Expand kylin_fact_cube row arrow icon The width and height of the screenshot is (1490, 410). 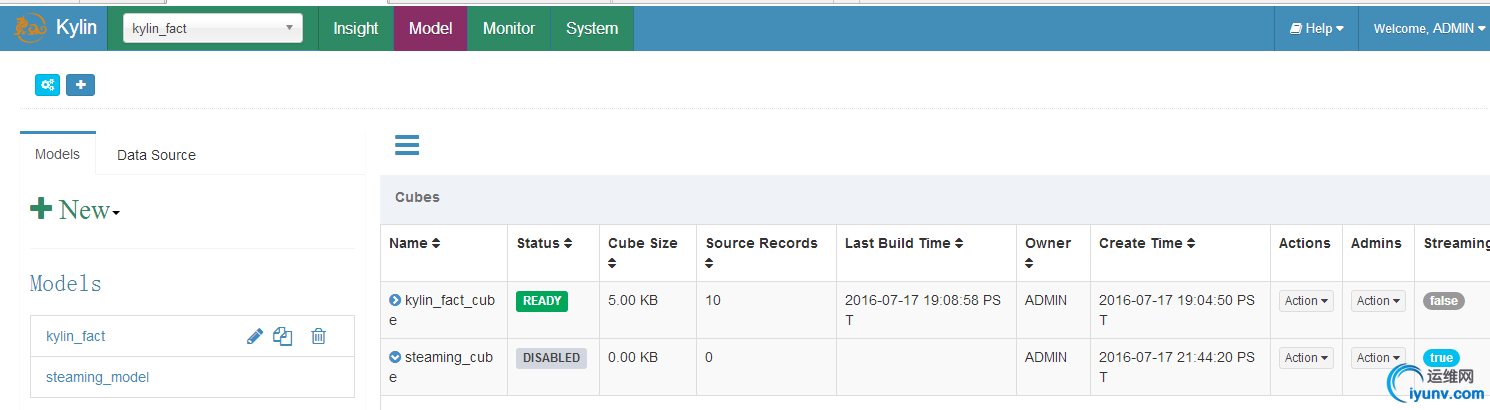click(x=395, y=300)
